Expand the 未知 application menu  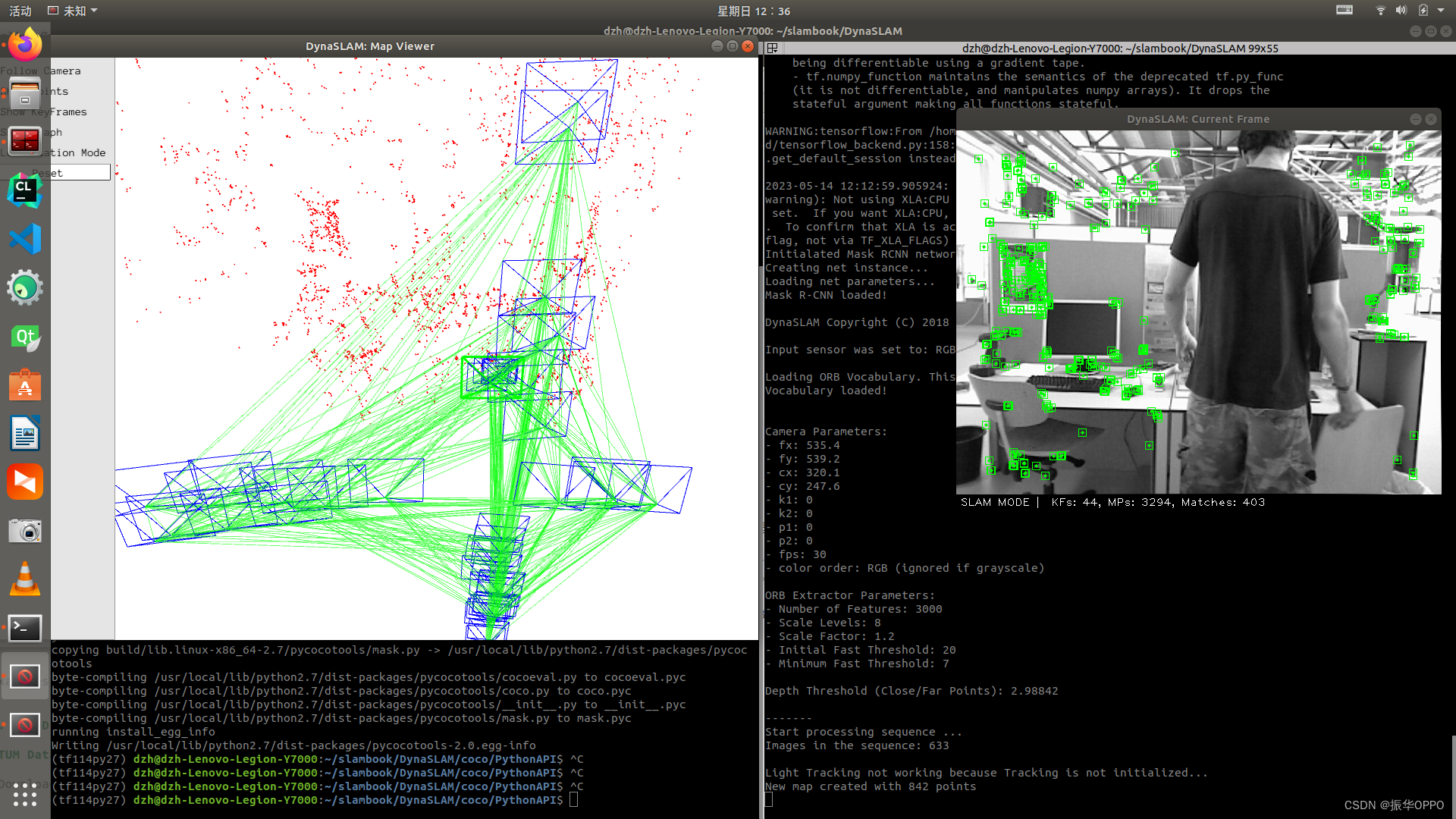coord(74,11)
